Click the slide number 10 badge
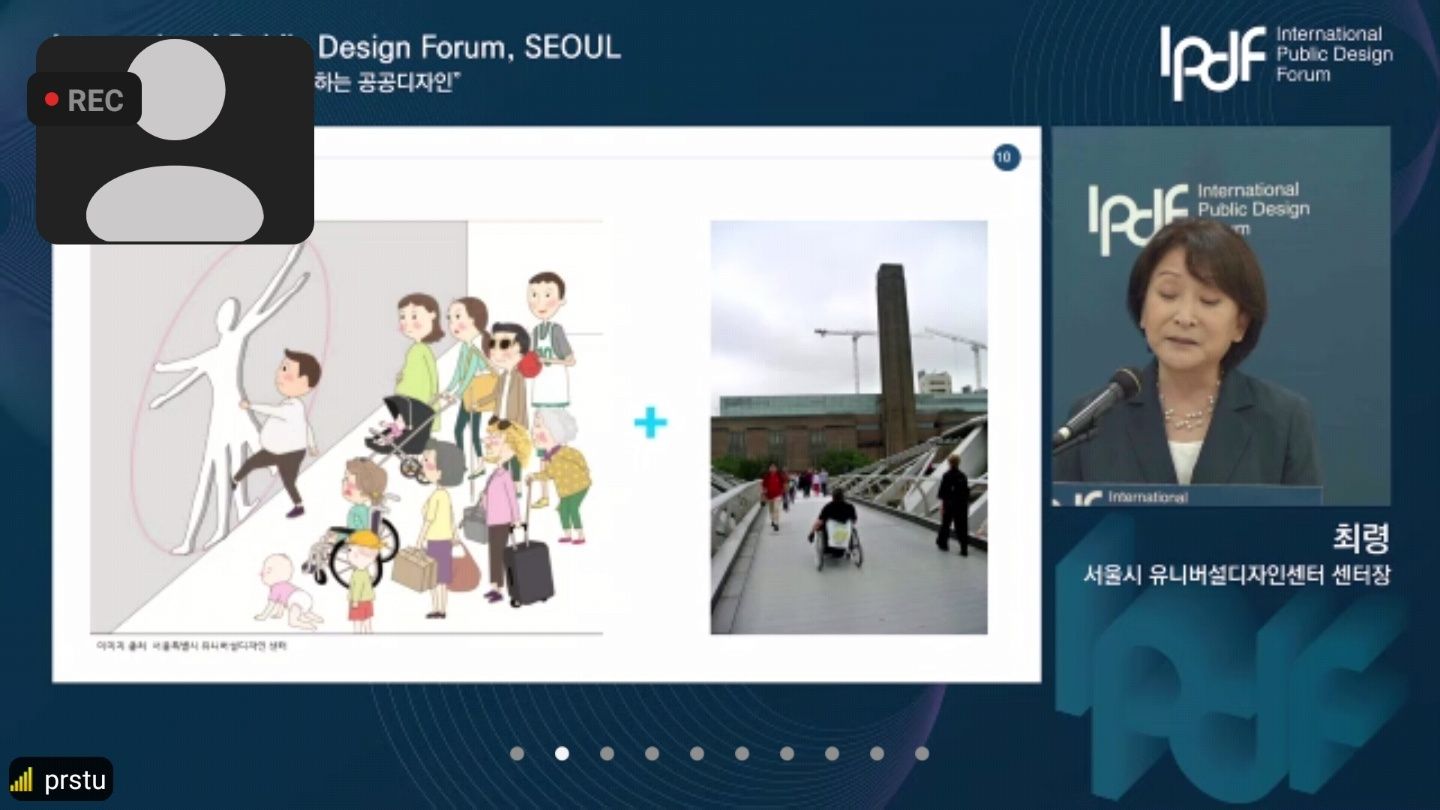 point(1006,157)
